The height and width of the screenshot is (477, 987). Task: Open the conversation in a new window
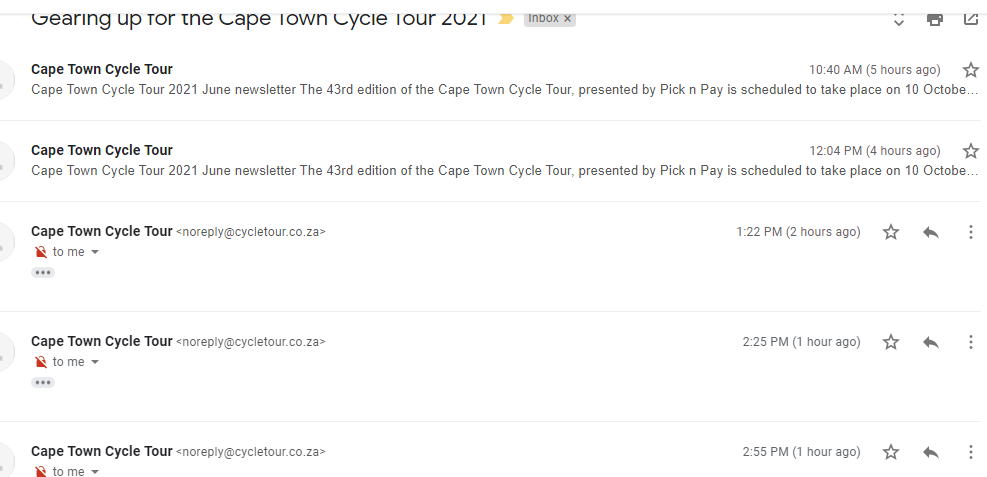[970, 18]
